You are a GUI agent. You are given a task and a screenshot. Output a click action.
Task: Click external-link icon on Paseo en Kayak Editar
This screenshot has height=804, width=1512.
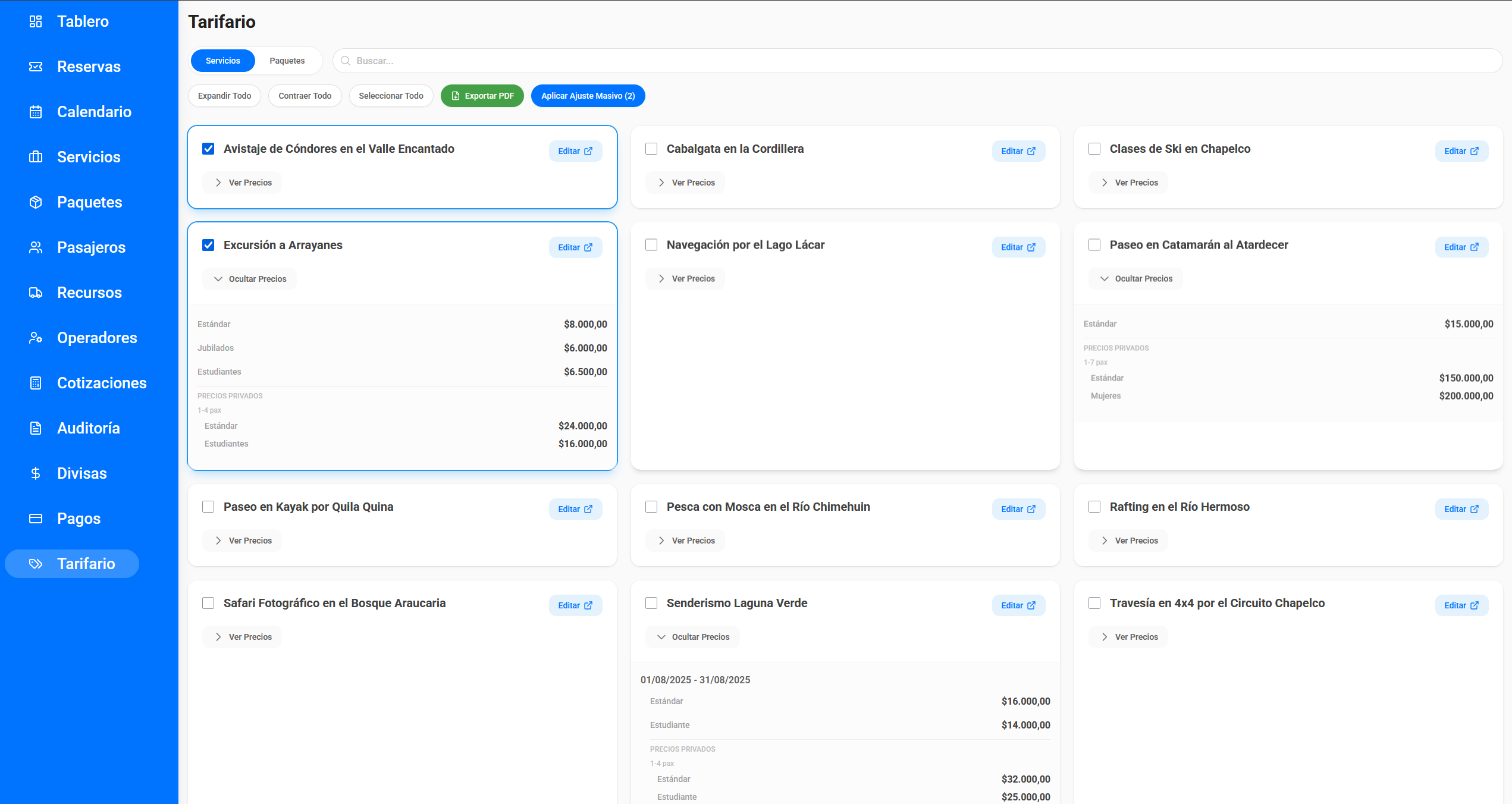(588, 509)
